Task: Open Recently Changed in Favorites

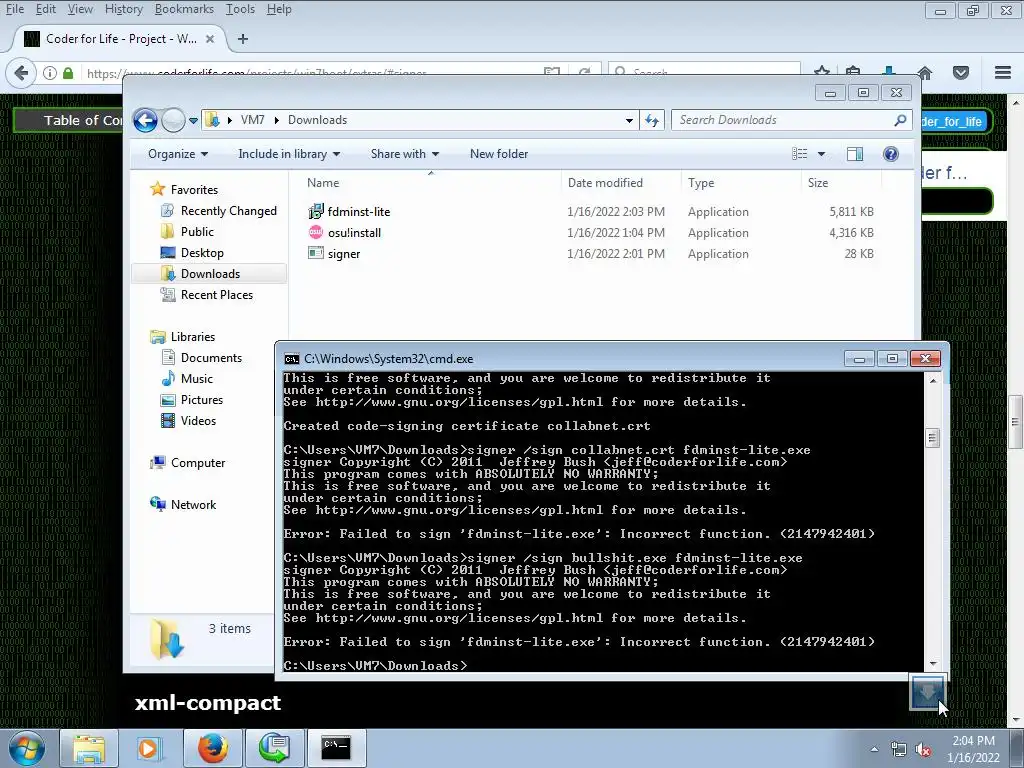Action: 229,211
